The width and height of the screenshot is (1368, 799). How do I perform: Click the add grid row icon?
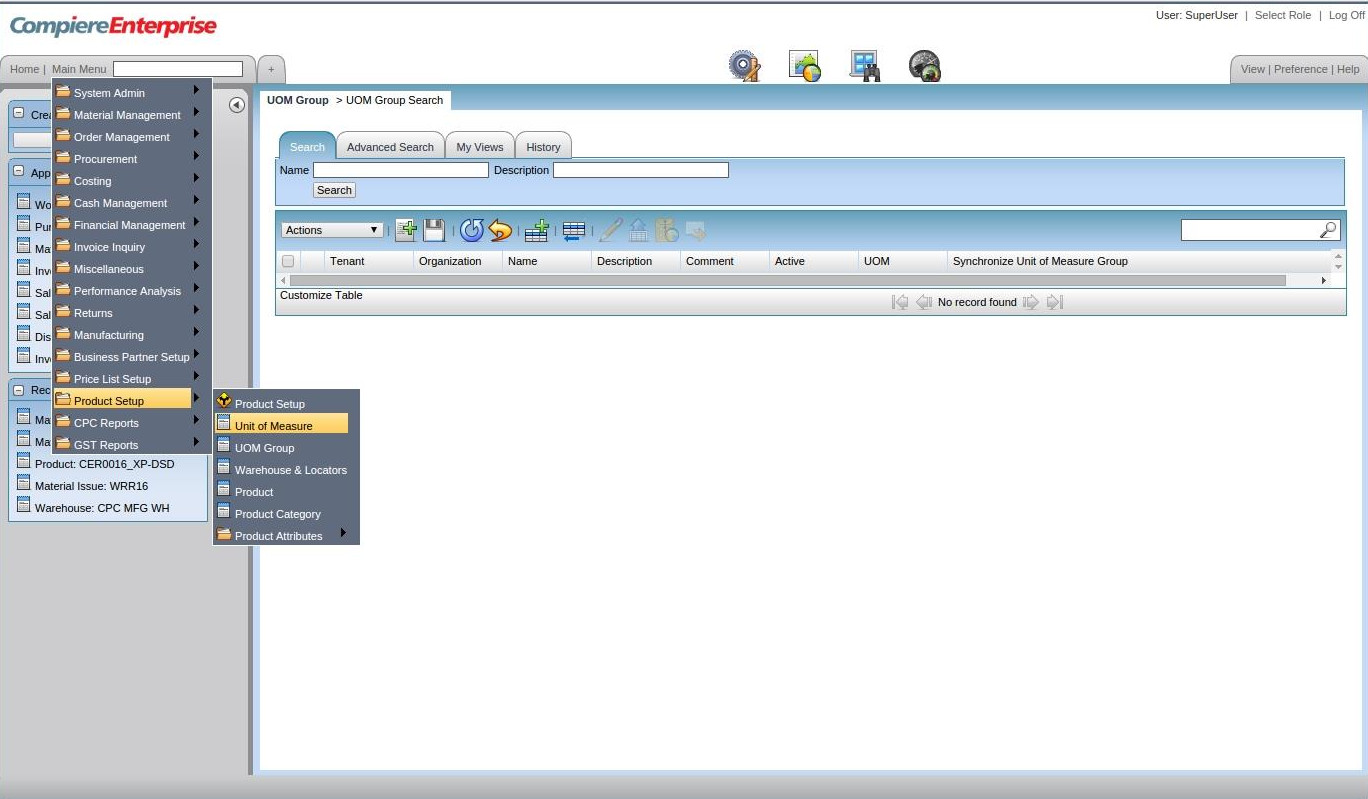[537, 230]
